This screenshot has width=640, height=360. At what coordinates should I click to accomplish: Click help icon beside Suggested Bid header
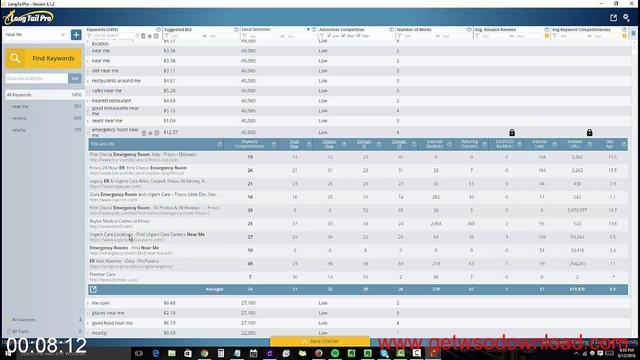coord(236,30)
